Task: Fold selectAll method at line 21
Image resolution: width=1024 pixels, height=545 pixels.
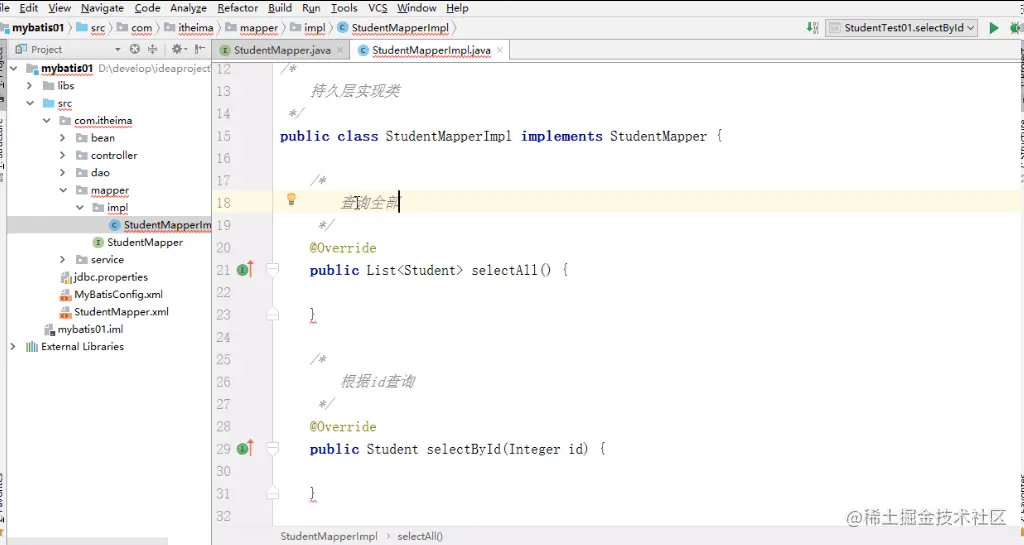Action: tap(273, 268)
